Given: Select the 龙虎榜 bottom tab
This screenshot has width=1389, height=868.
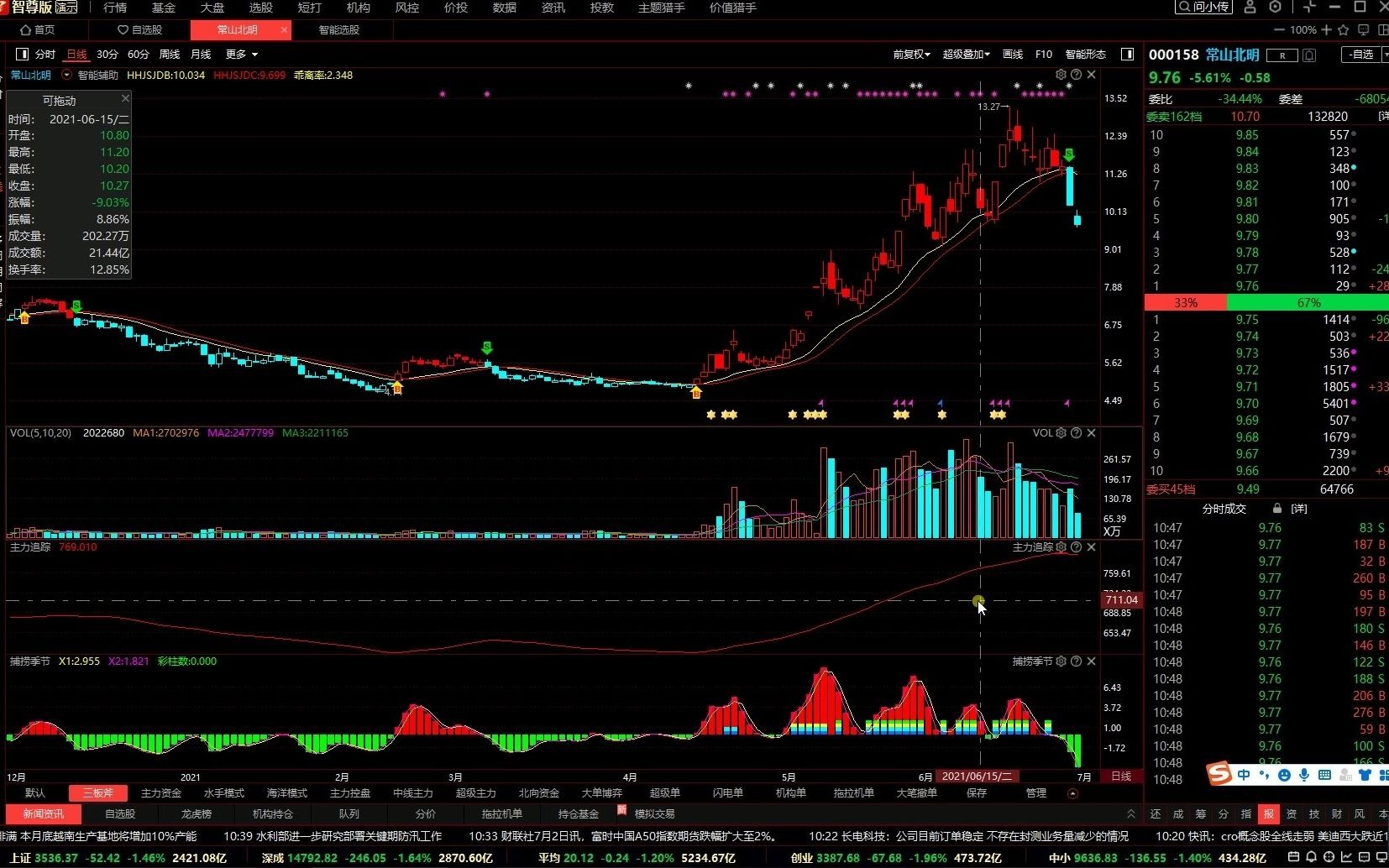Looking at the screenshot, I should (197, 814).
